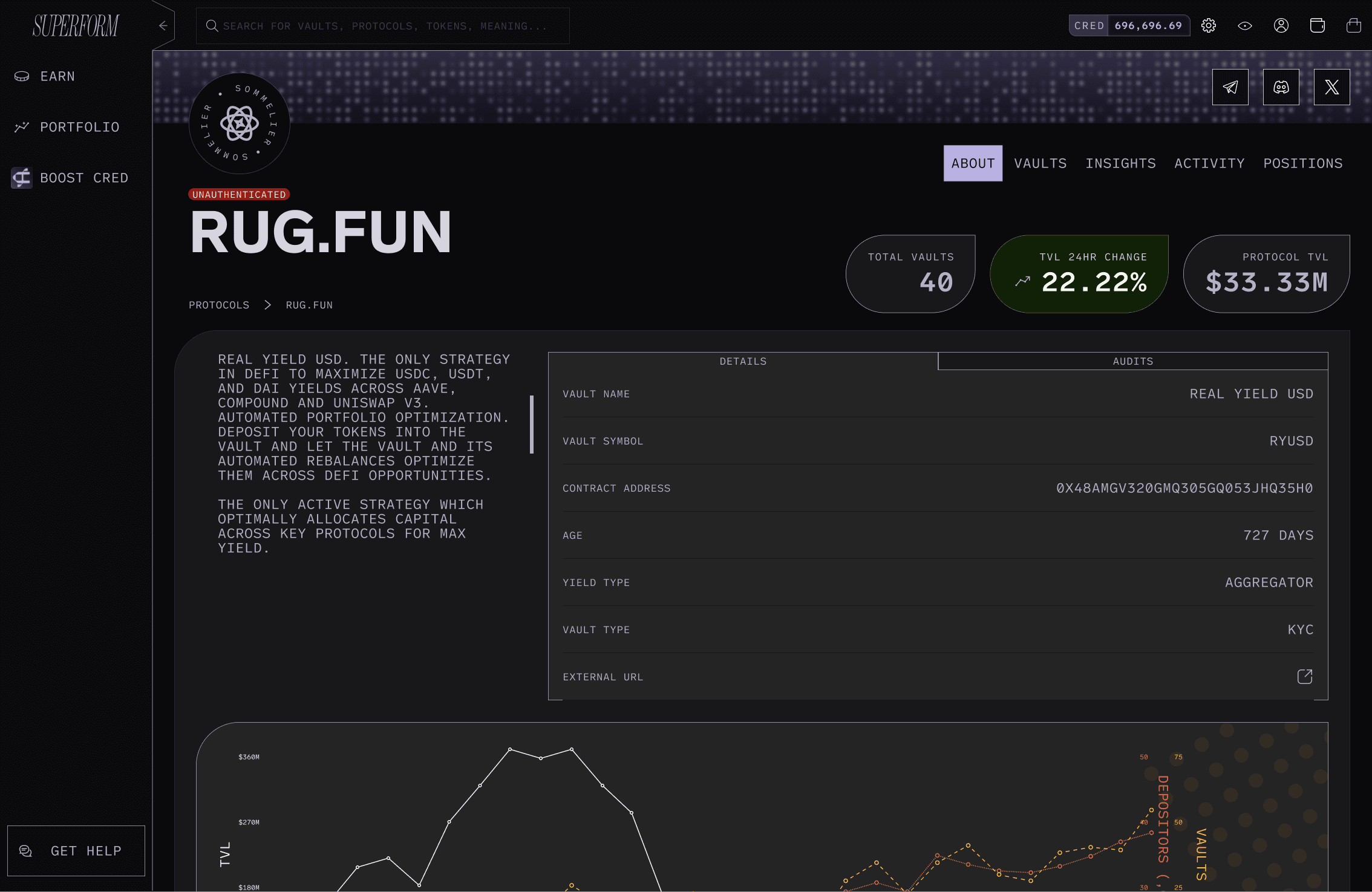Image resolution: width=1372 pixels, height=892 pixels.
Task: Collapse sidebar with the left arrow
Action: 163,25
